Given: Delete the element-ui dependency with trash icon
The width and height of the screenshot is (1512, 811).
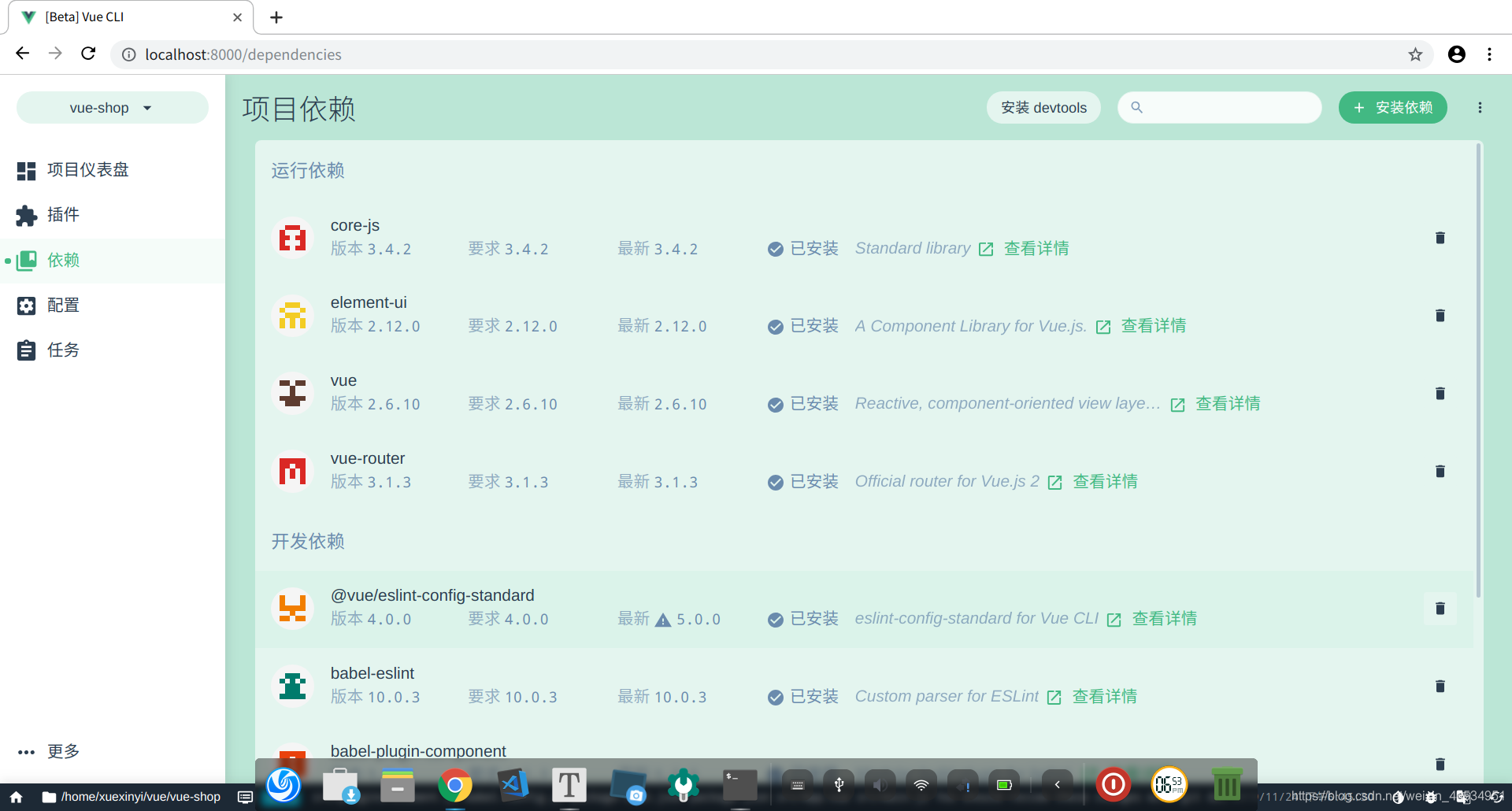Looking at the screenshot, I should [x=1440, y=316].
